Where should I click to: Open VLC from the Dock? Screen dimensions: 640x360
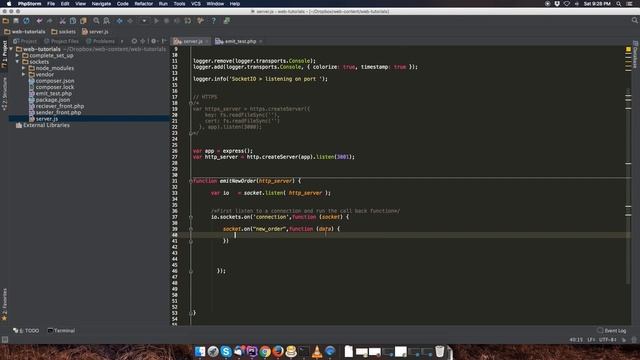click(x=317, y=351)
